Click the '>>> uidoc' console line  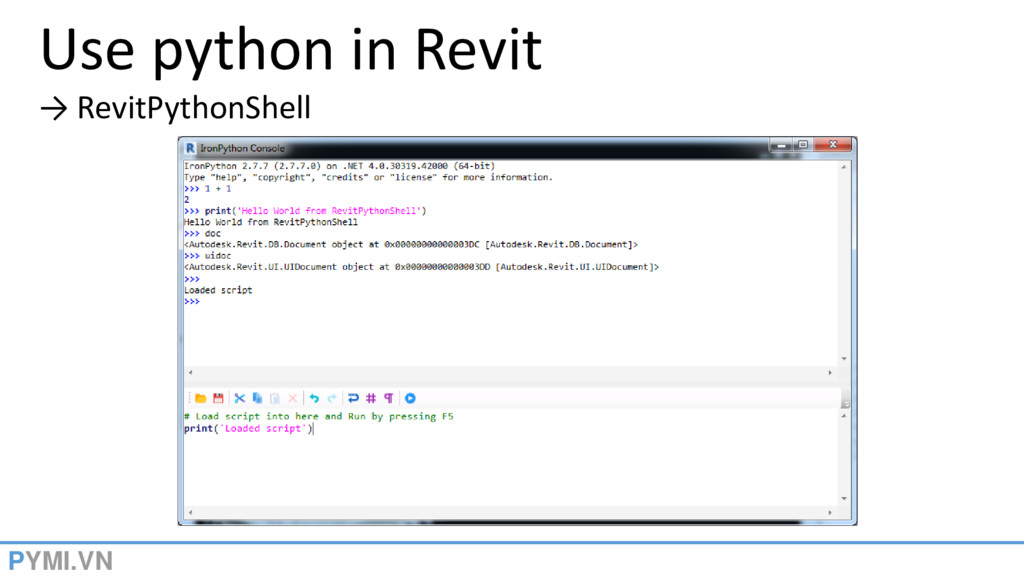208,256
